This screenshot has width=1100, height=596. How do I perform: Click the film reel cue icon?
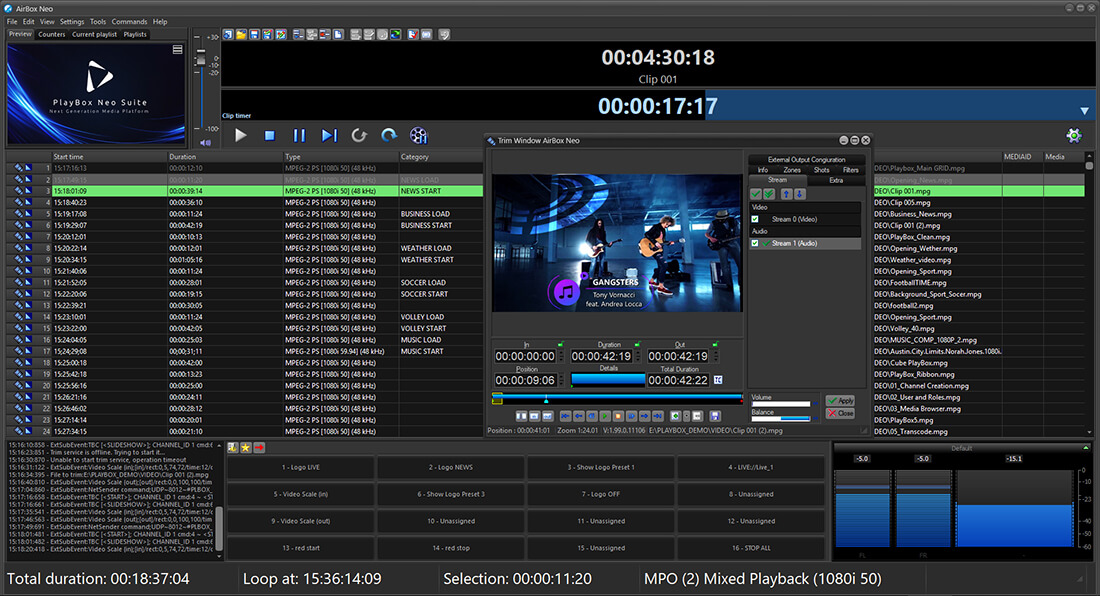tap(418, 135)
